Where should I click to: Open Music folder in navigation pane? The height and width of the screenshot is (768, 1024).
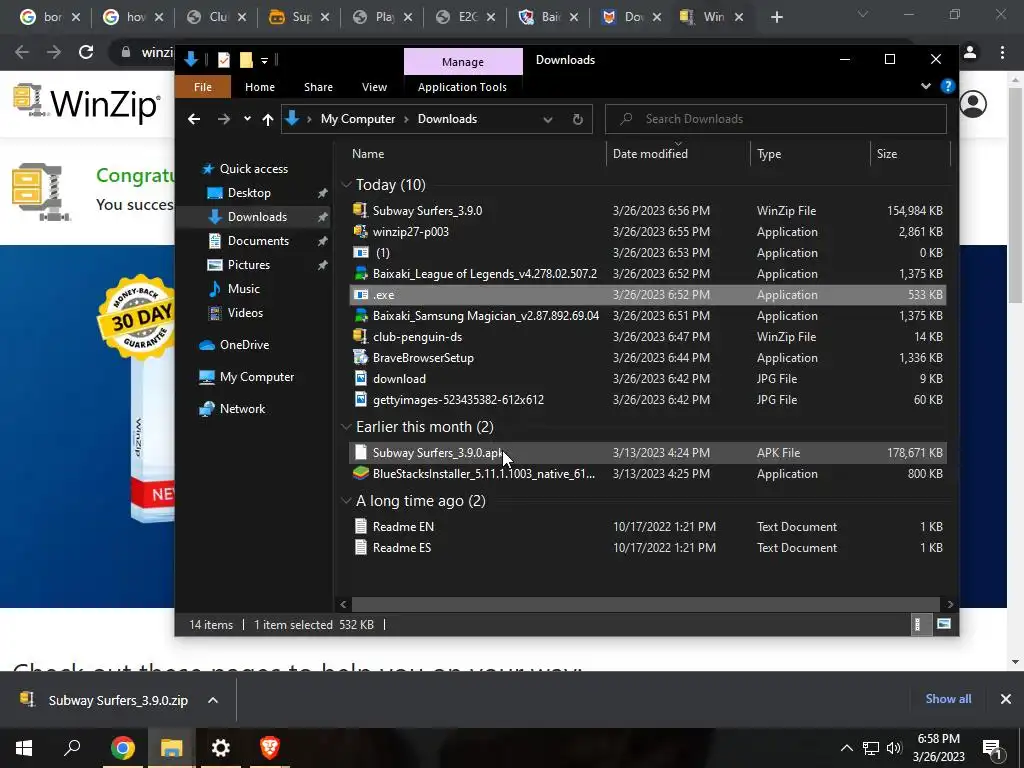243,289
